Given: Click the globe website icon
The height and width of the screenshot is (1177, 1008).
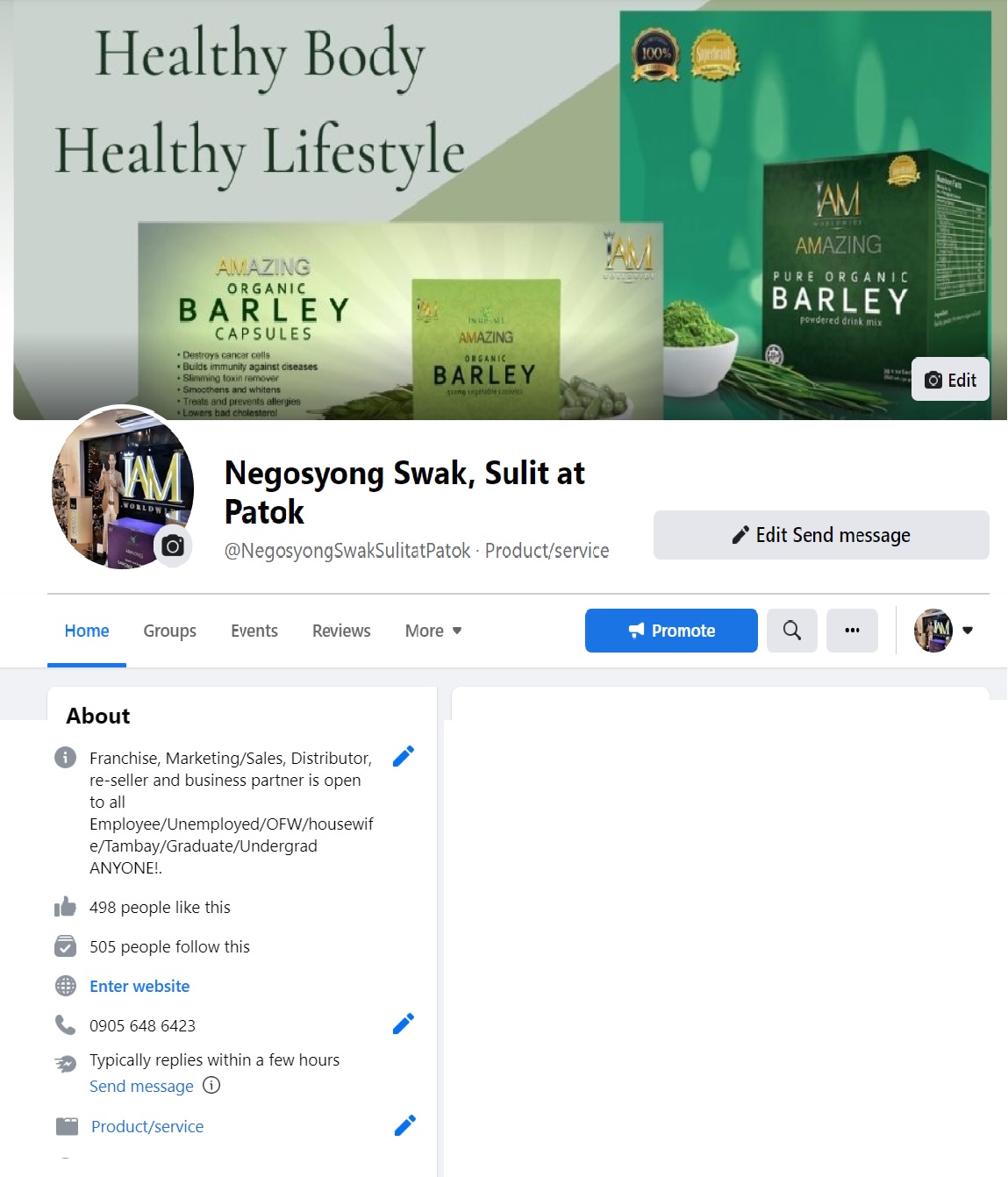Looking at the screenshot, I should click(x=66, y=986).
